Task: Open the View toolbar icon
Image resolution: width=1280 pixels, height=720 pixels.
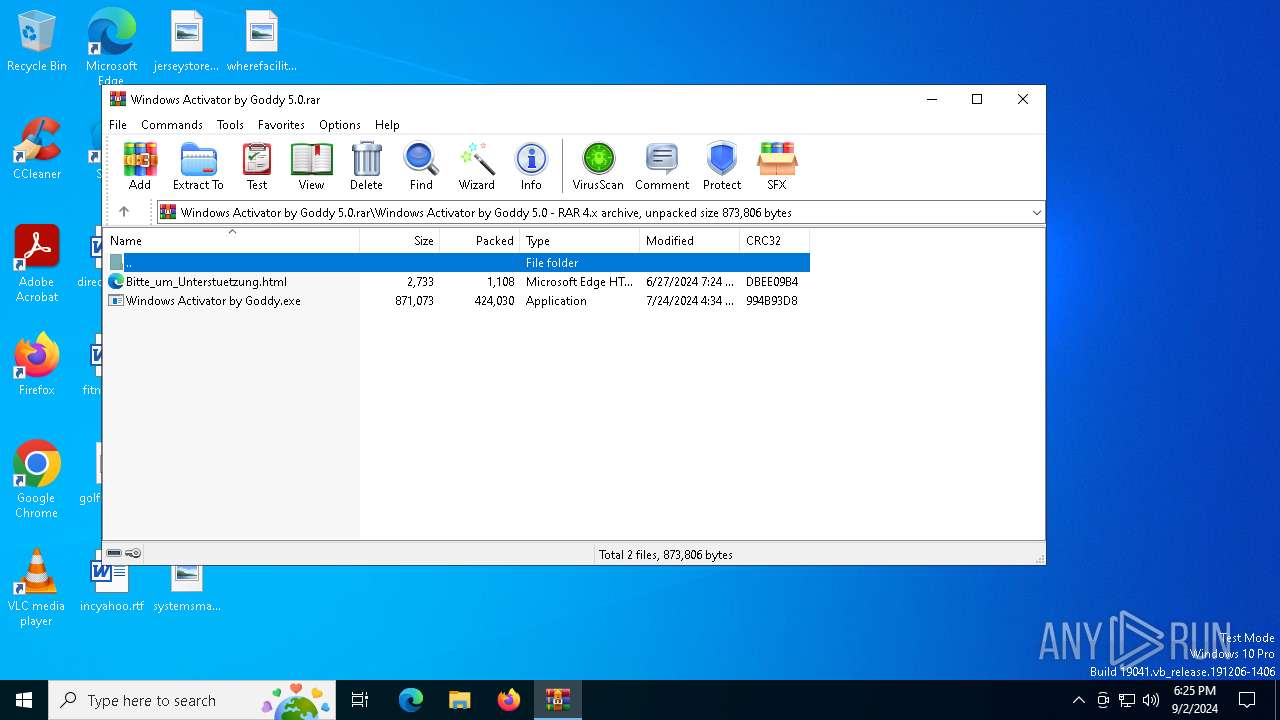Action: [x=311, y=166]
